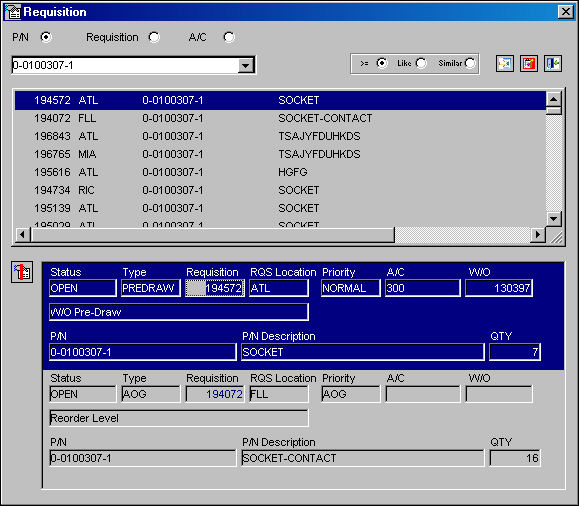
Task: Click the Type field showing AOG
Action: point(151,394)
